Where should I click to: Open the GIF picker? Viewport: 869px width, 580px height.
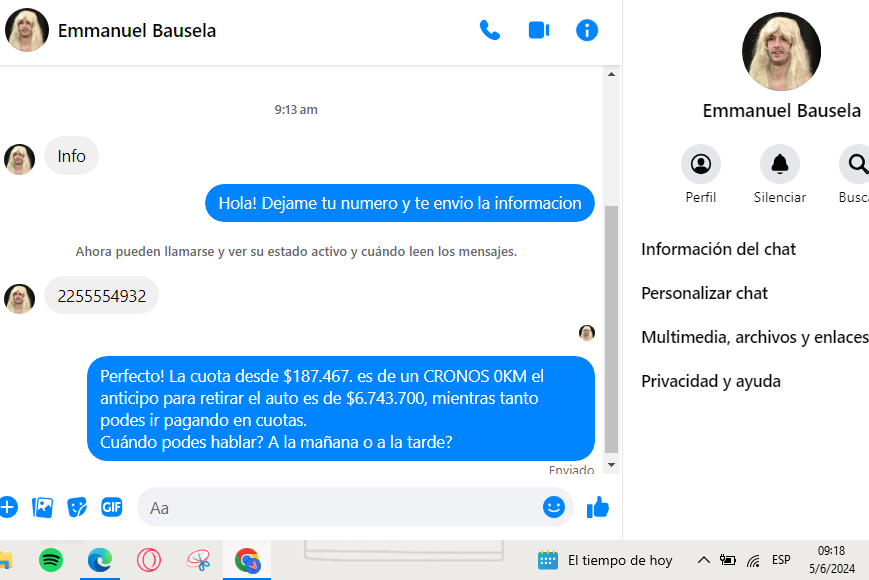[x=111, y=507]
